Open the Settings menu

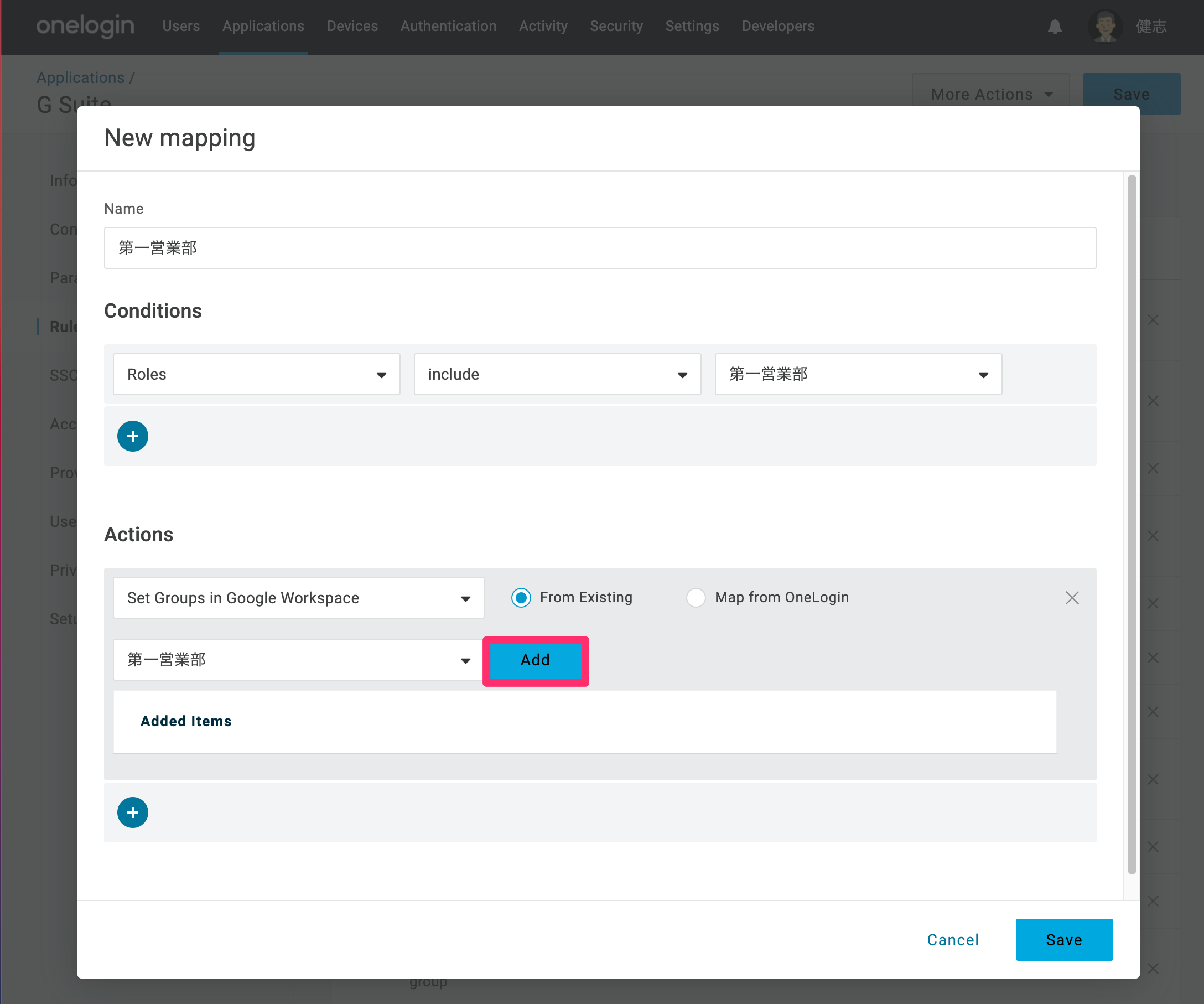coord(692,27)
